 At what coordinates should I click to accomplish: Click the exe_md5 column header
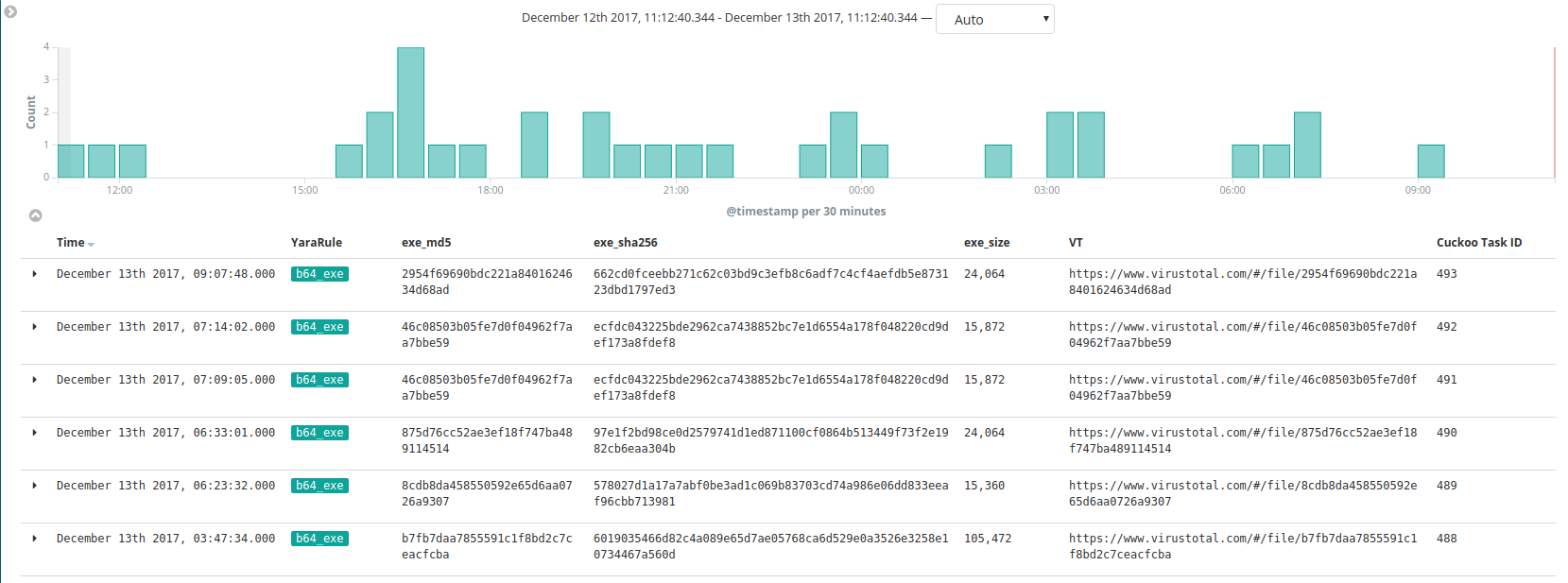pyautogui.click(x=426, y=243)
